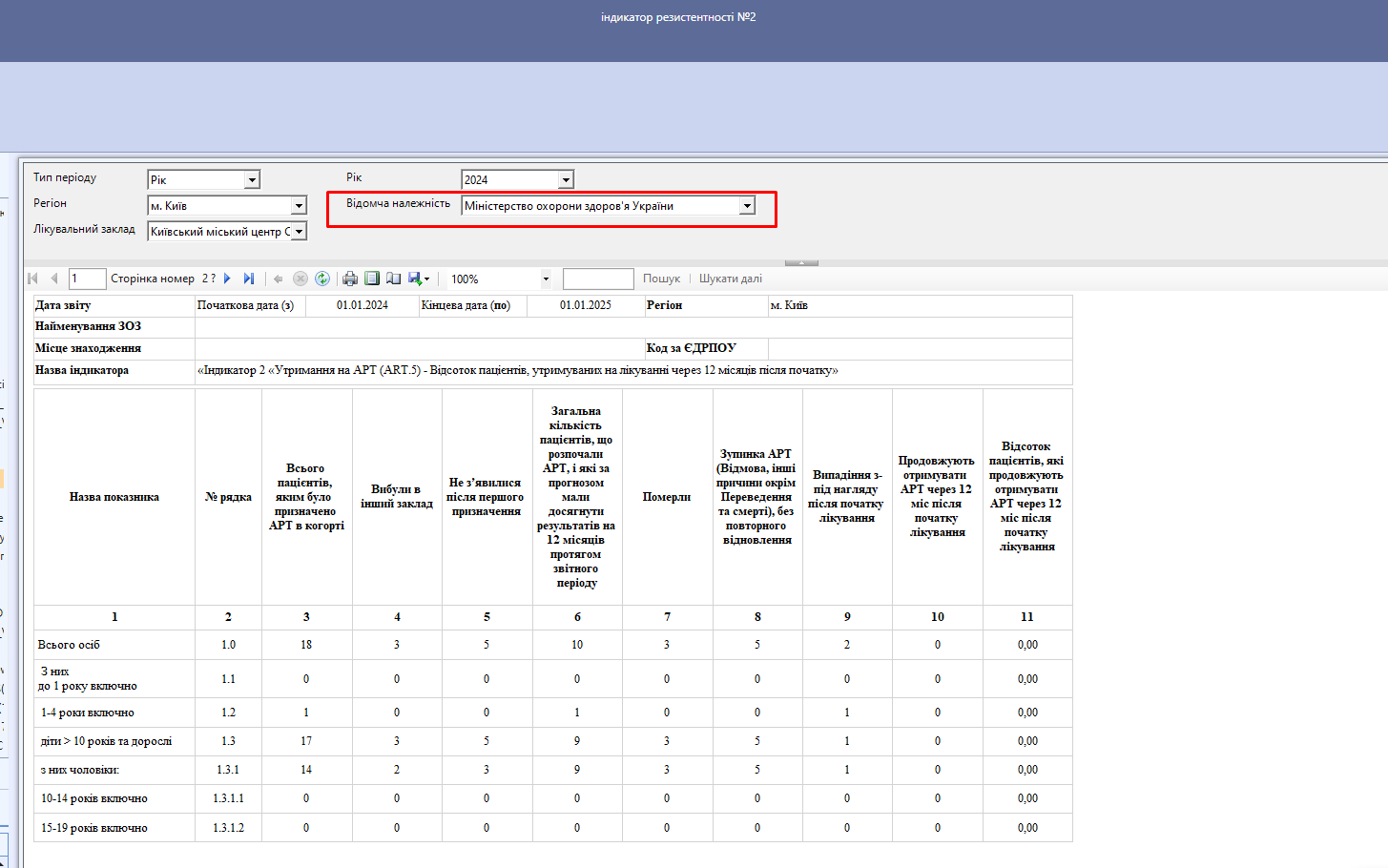This screenshot has width=1388, height=868.
Task: Go to first page of report
Action: coord(33,279)
